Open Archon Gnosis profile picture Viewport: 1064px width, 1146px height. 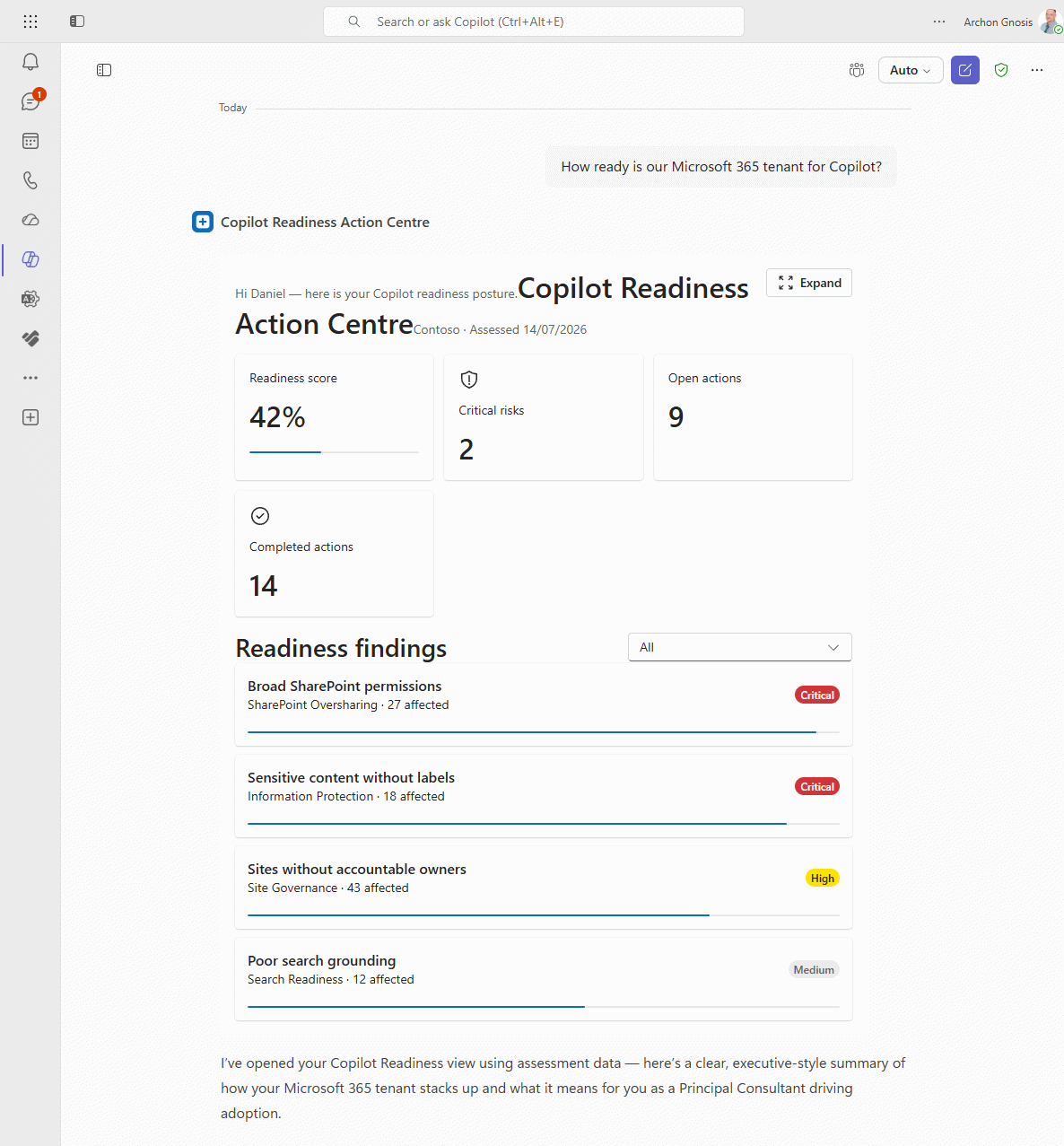pos(1051,22)
